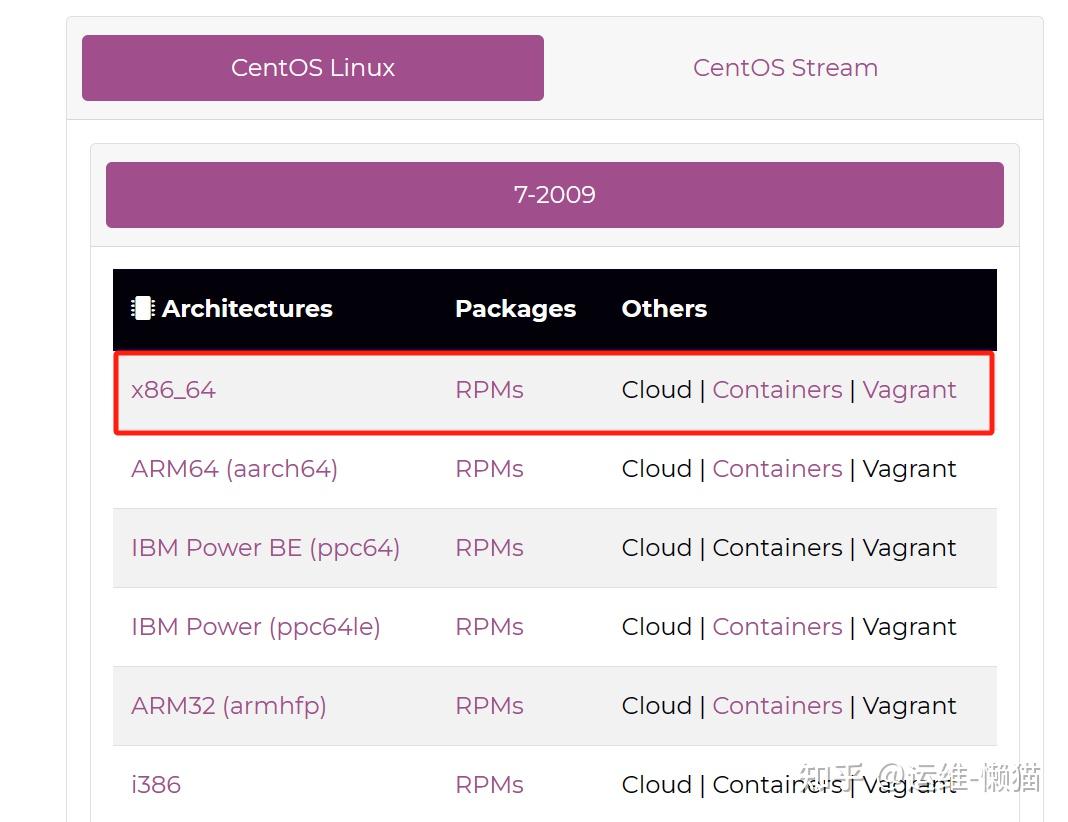
Task: Select the ARM64 (aarch64) architecture link
Action: tap(234, 468)
